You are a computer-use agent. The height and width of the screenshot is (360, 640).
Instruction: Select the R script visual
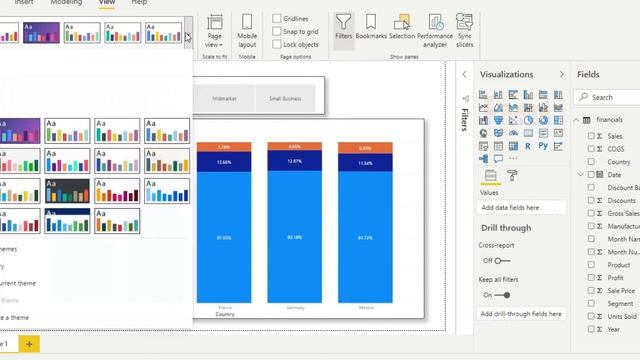pyautogui.click(x=528, y=146)
